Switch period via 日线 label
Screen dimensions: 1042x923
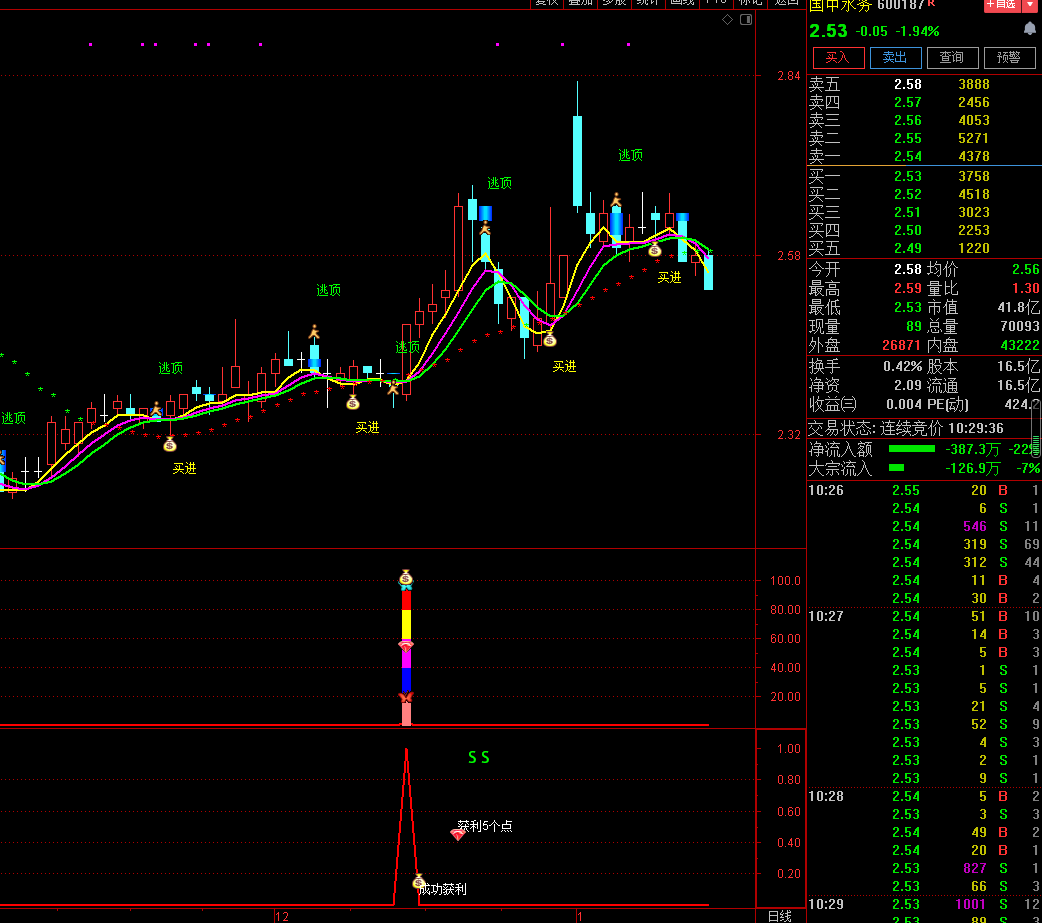pos(780,916)
